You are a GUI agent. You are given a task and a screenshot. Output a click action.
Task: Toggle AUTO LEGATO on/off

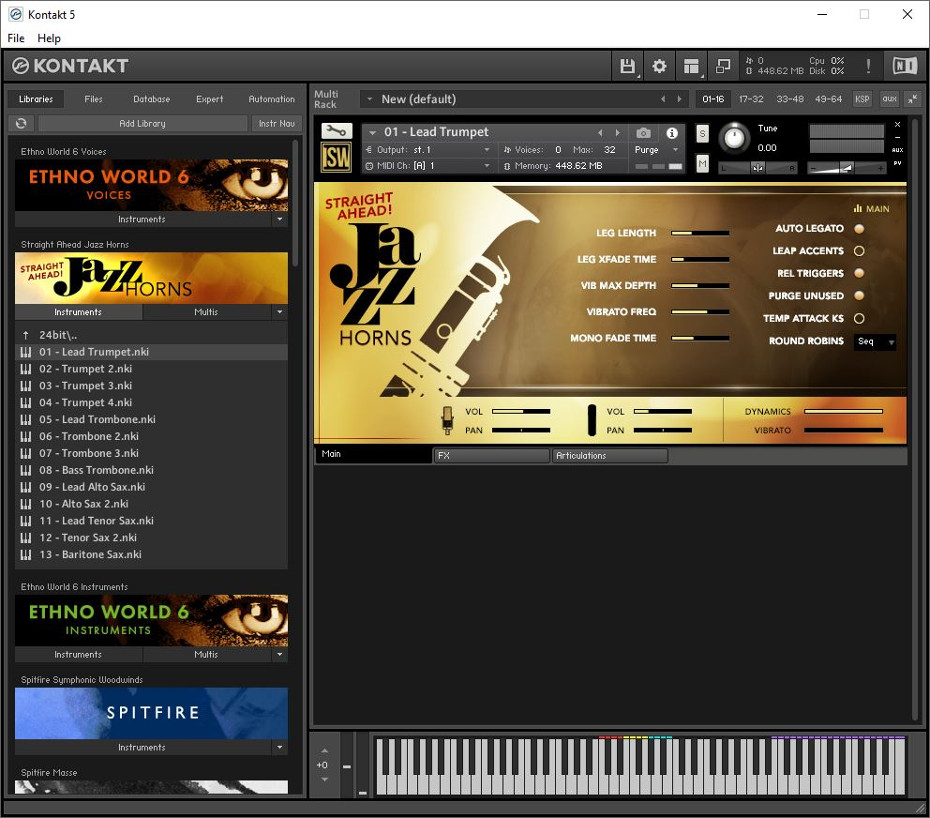[859, 228]
